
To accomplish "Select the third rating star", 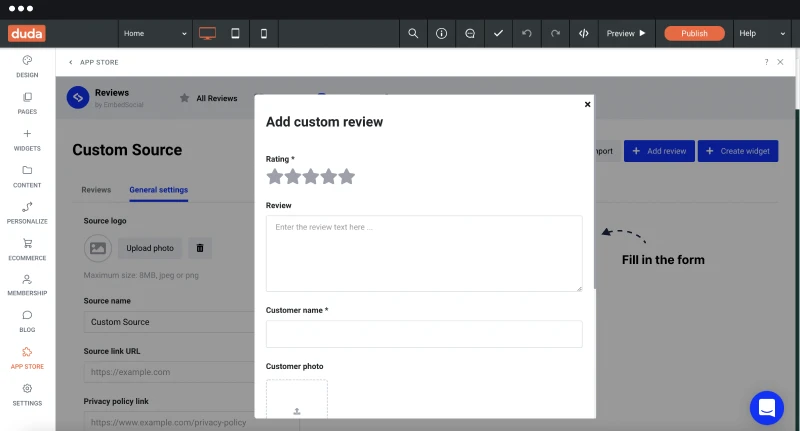I will coord(311,176).
